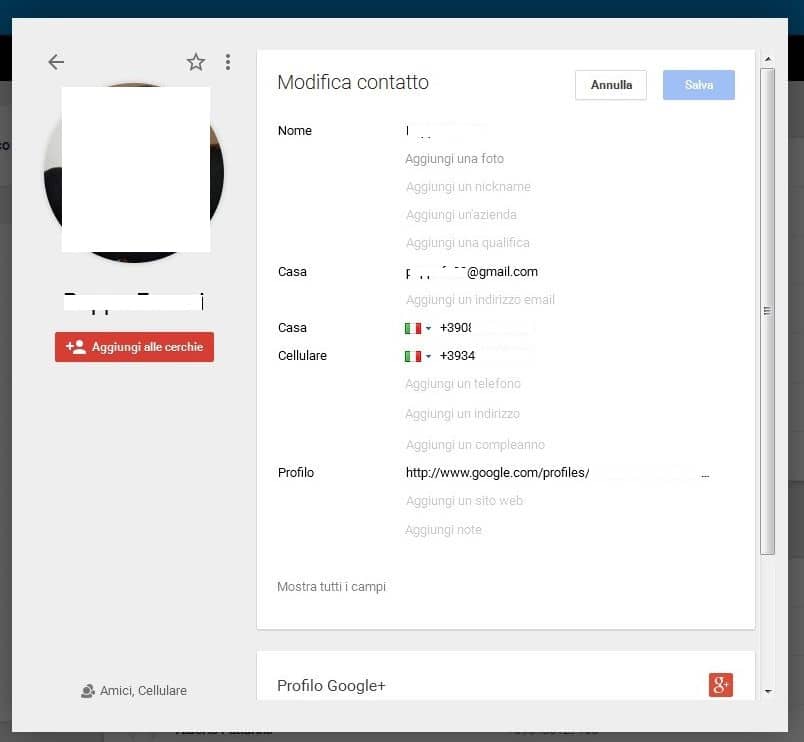Screen dimensions: 804x742
Task: Click the Salva button
Action: pyautogui.click(x=699, y=85)
